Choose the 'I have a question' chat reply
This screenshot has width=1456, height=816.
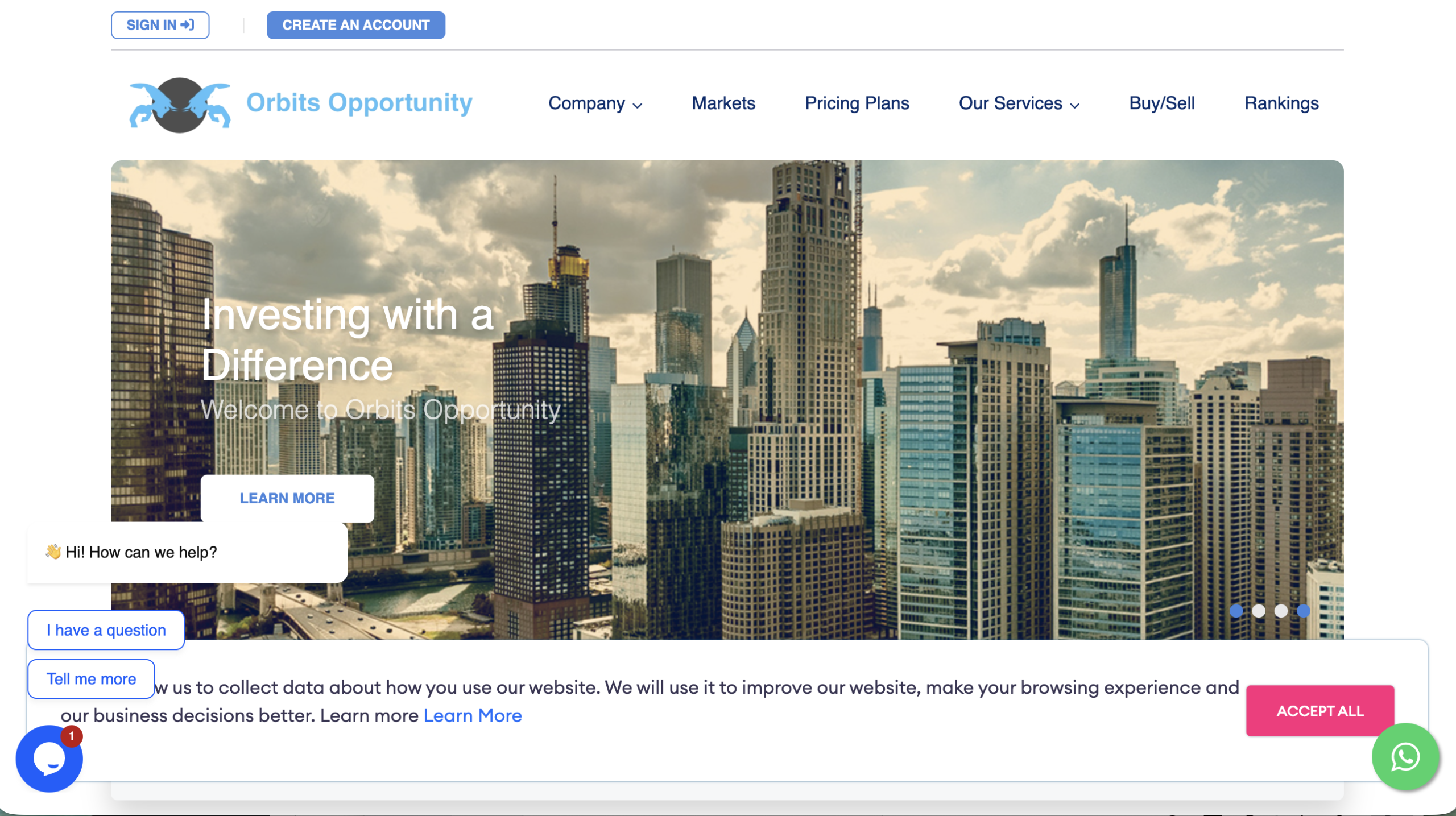(x=106, y=630)
